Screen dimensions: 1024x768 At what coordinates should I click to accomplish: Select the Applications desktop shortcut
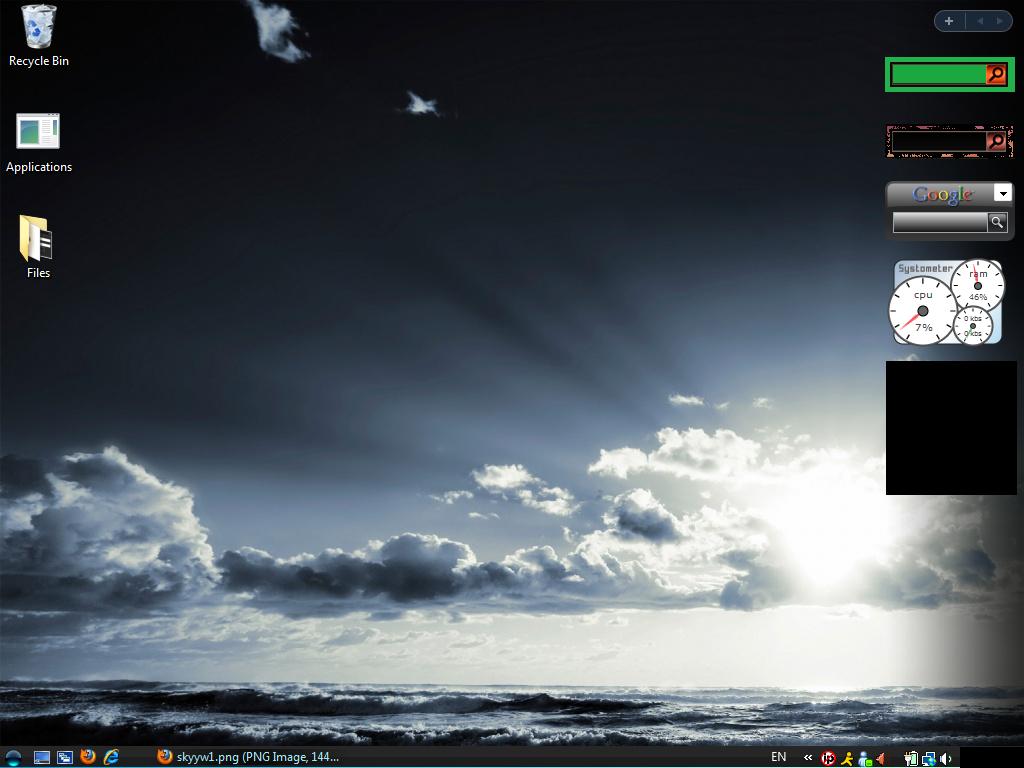tap(39, 143)
